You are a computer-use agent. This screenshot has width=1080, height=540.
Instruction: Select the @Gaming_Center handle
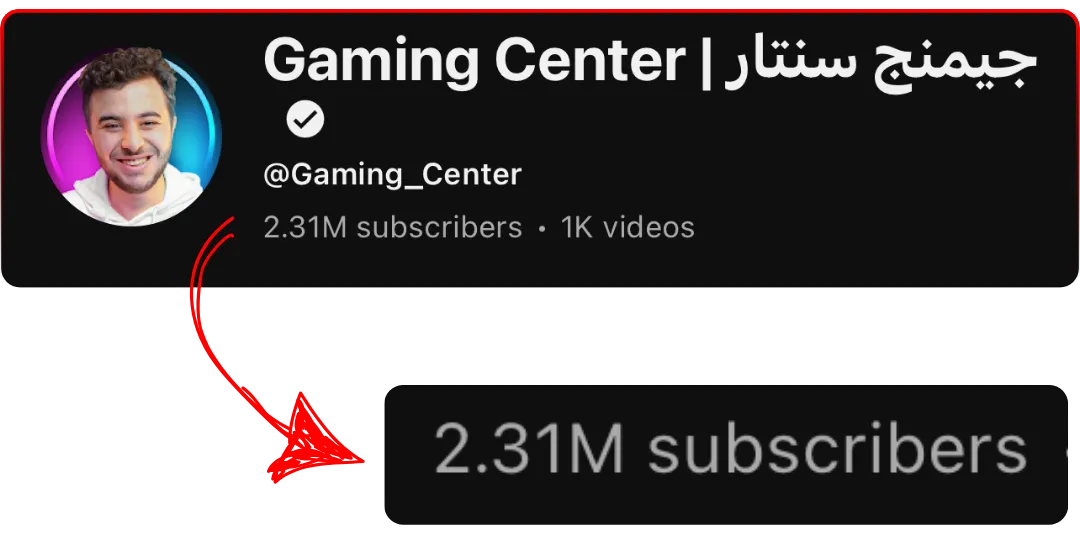(393, 175)
